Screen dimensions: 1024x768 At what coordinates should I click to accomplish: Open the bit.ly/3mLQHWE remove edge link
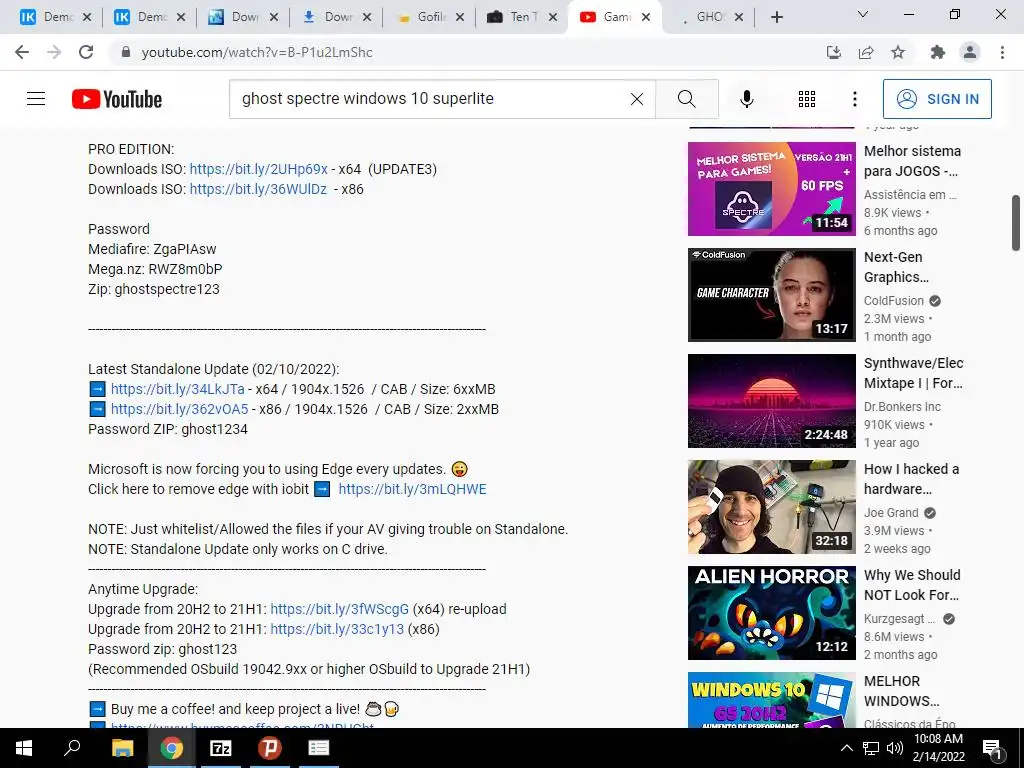(412, 489)
